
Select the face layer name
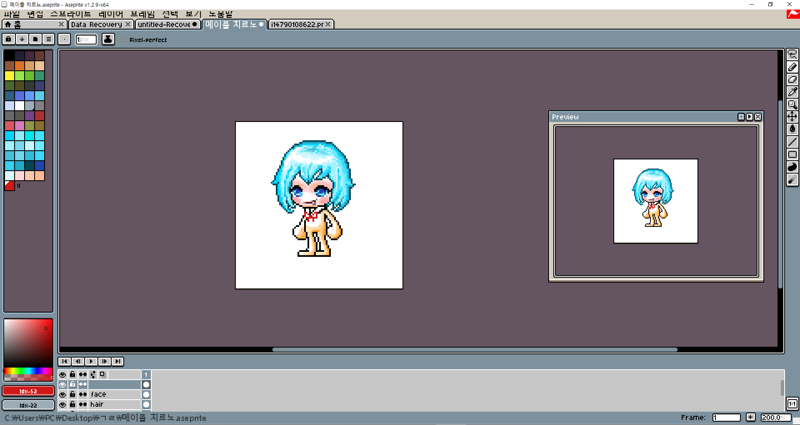pyautogui.click(x=98, y=394)
